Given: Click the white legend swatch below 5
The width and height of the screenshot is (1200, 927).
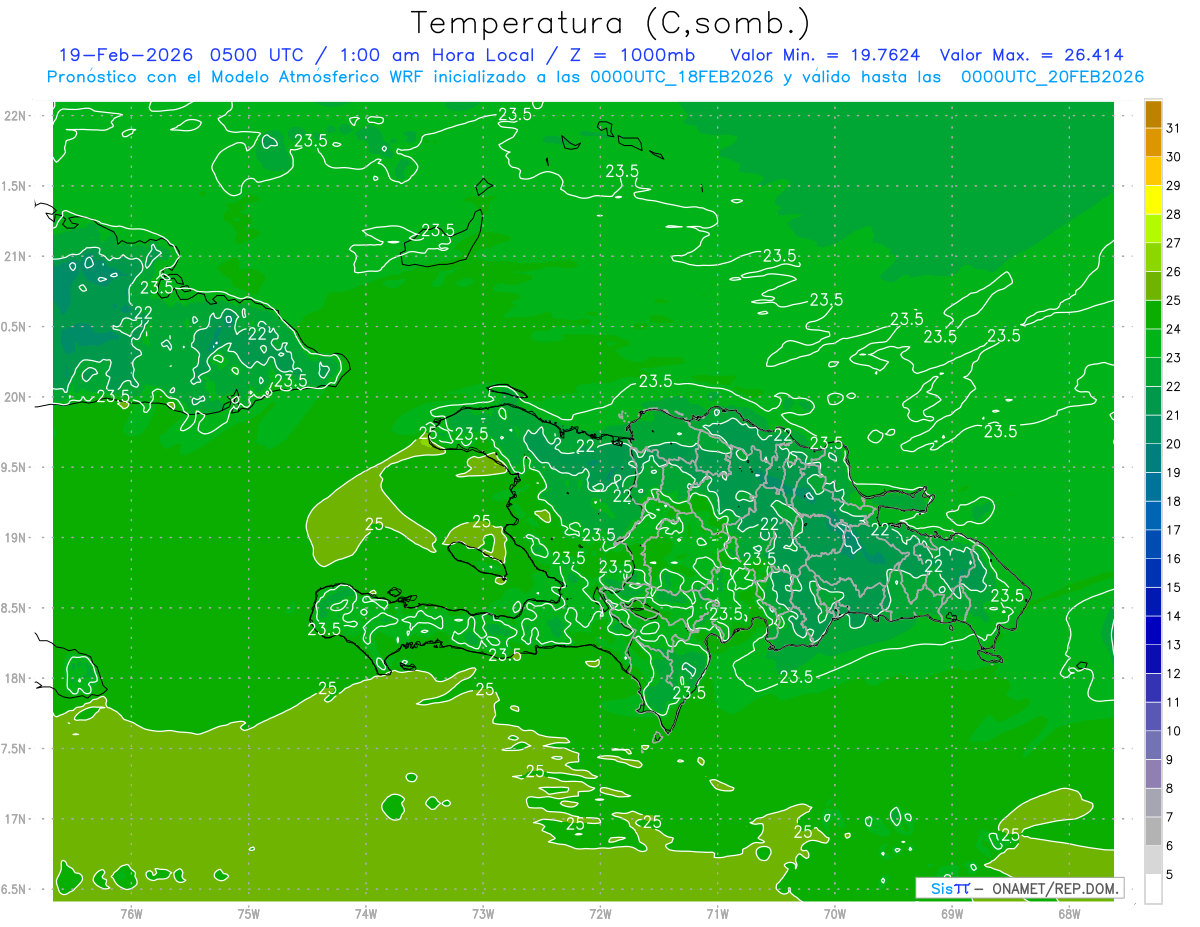Looking at the screenshot, I should 1153,889.
